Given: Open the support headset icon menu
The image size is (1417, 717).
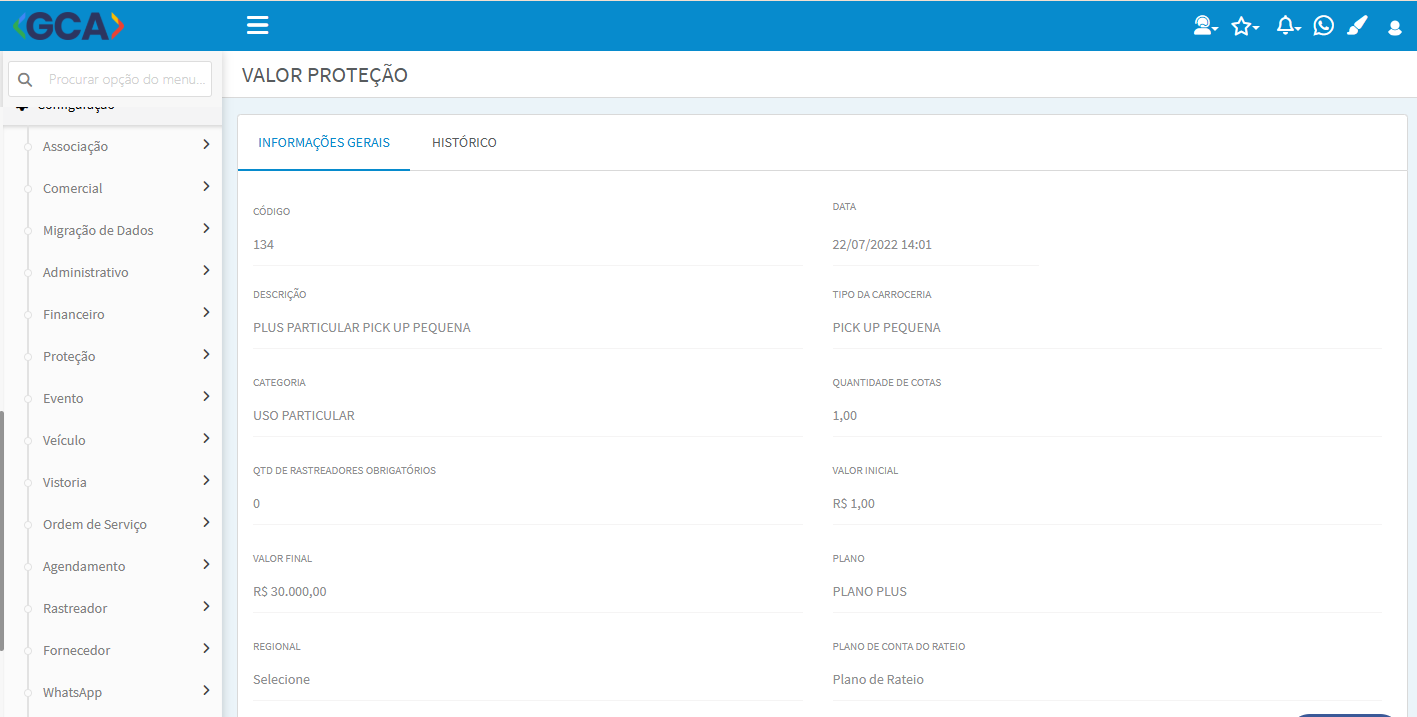Looking at the screenshot, I should 1205,26.
